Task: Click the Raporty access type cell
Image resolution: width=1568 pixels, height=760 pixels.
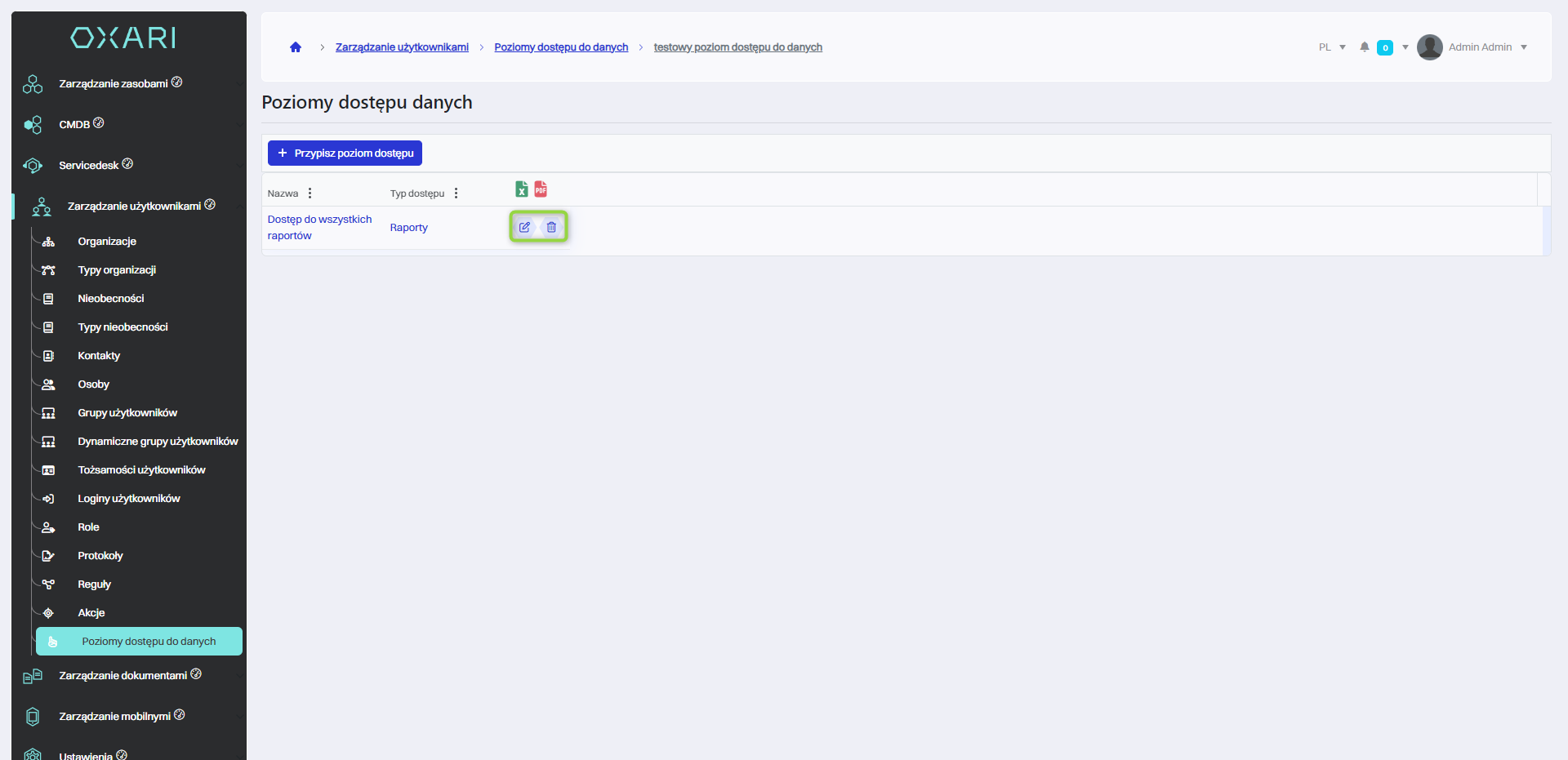Action: pyautogui.click(x=408, y=228)
